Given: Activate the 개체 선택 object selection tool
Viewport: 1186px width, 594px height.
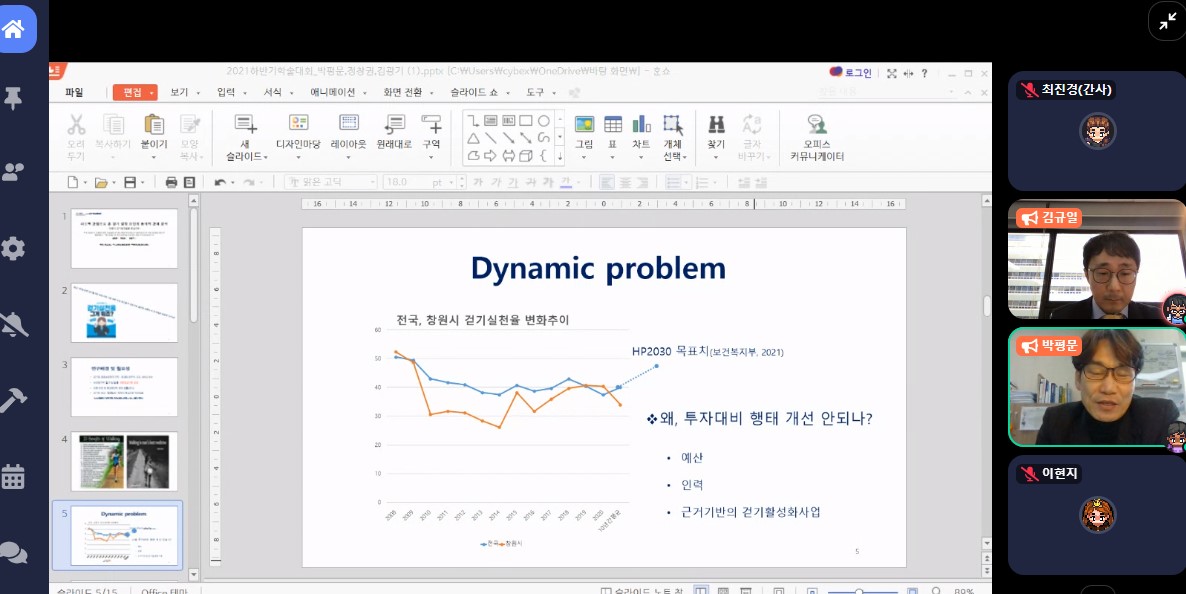Looking at the screenshot, I should 672,130.
